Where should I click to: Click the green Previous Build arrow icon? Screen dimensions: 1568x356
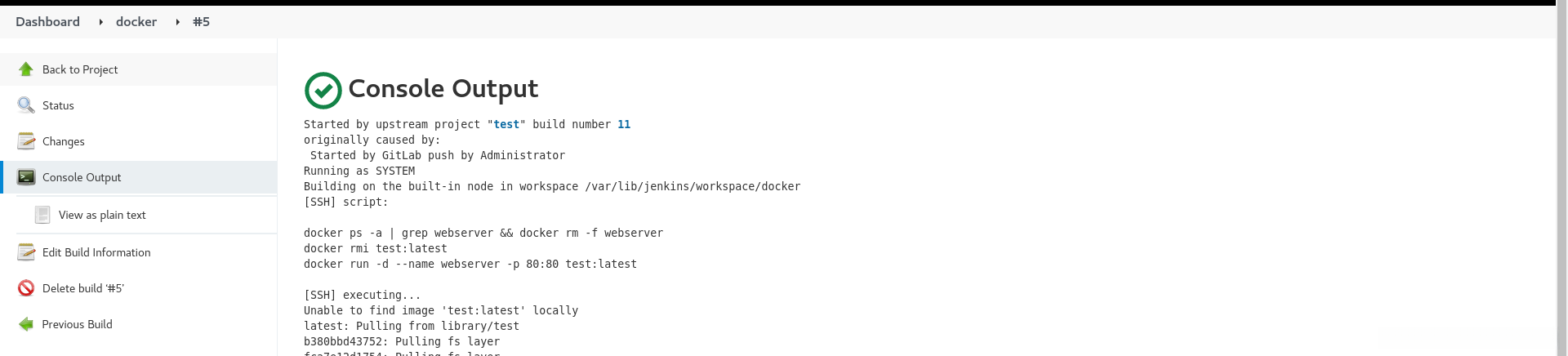tap(26, 324)
